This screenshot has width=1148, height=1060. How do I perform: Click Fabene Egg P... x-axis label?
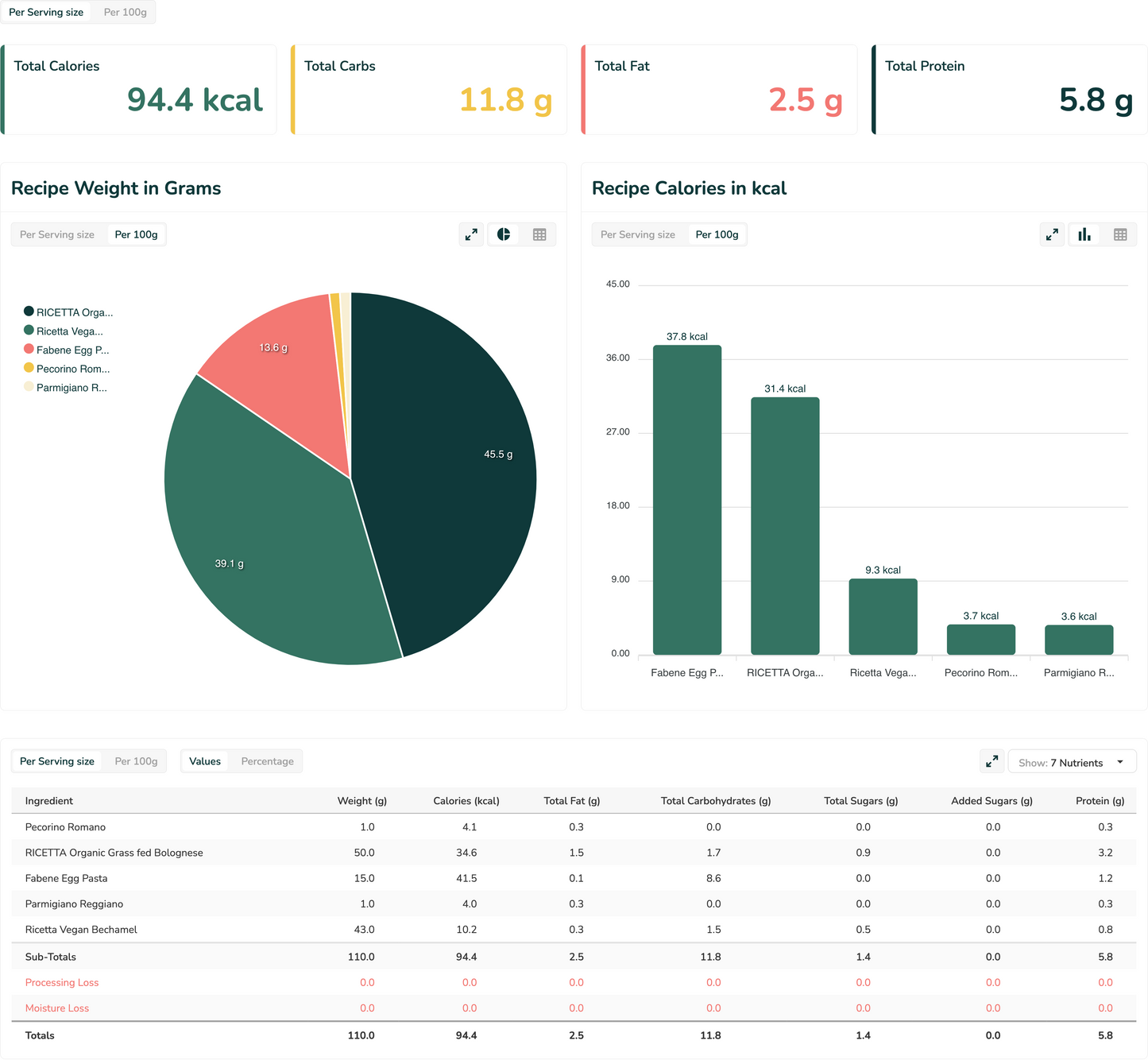687,673
